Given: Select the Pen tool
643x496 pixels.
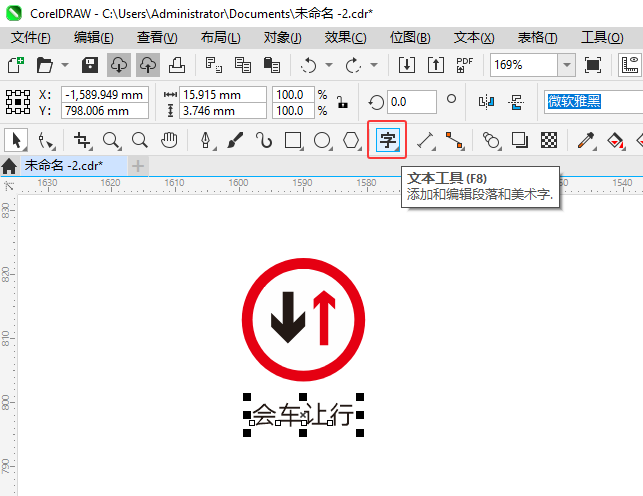Looking at the screenshot, I should click(206, 140).
